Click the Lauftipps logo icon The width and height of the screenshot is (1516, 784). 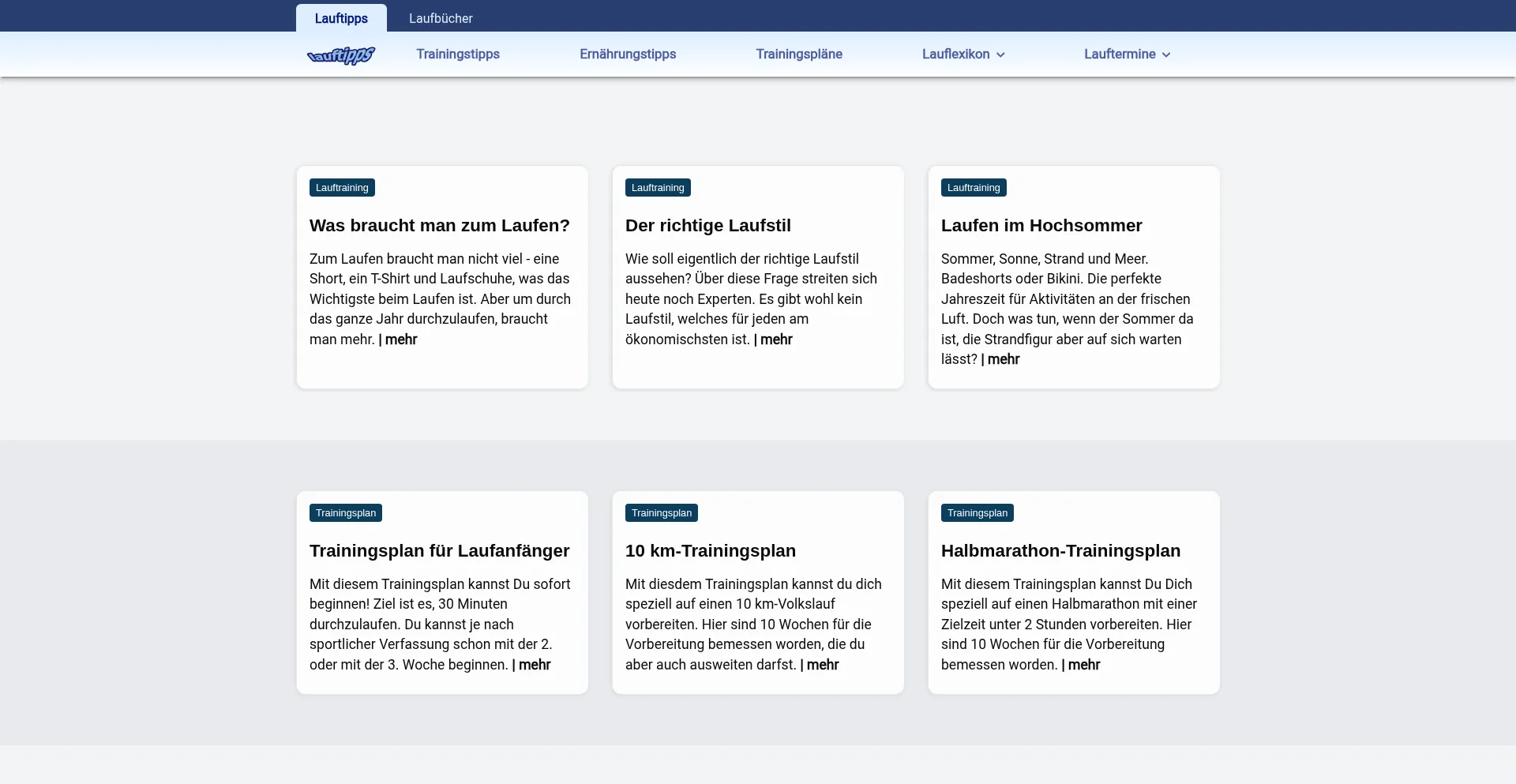[340, 54]
